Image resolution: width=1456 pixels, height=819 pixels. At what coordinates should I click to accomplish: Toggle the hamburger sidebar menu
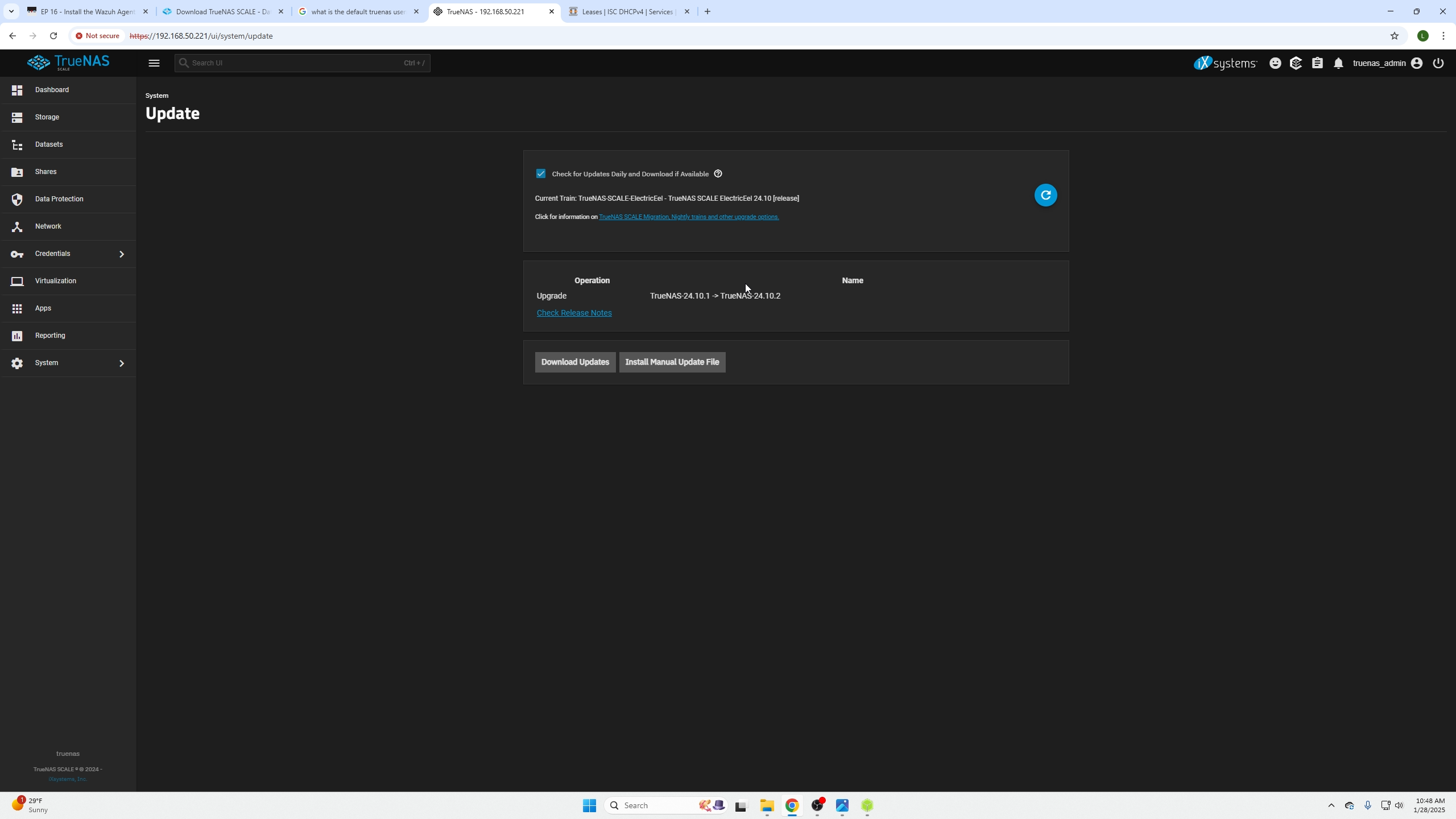click(x=154, y=63)
